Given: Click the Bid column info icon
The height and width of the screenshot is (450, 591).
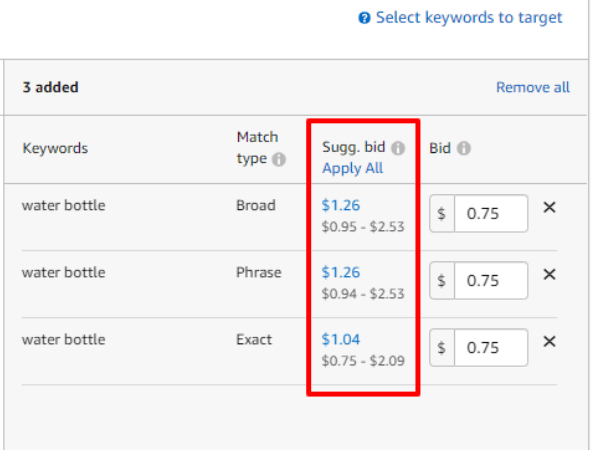Looking at the screenshot, I should (464, 148).
